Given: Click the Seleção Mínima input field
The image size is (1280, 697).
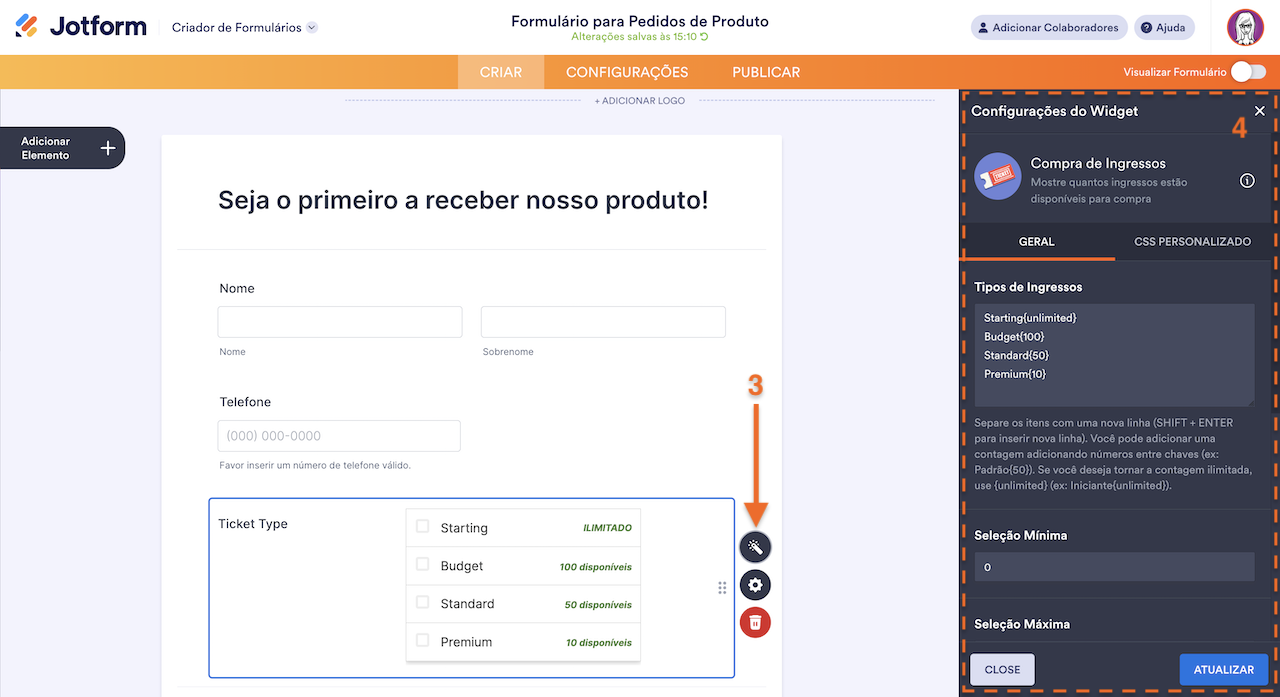Looking at the screenshot, I should click(x=1114, y=566).
